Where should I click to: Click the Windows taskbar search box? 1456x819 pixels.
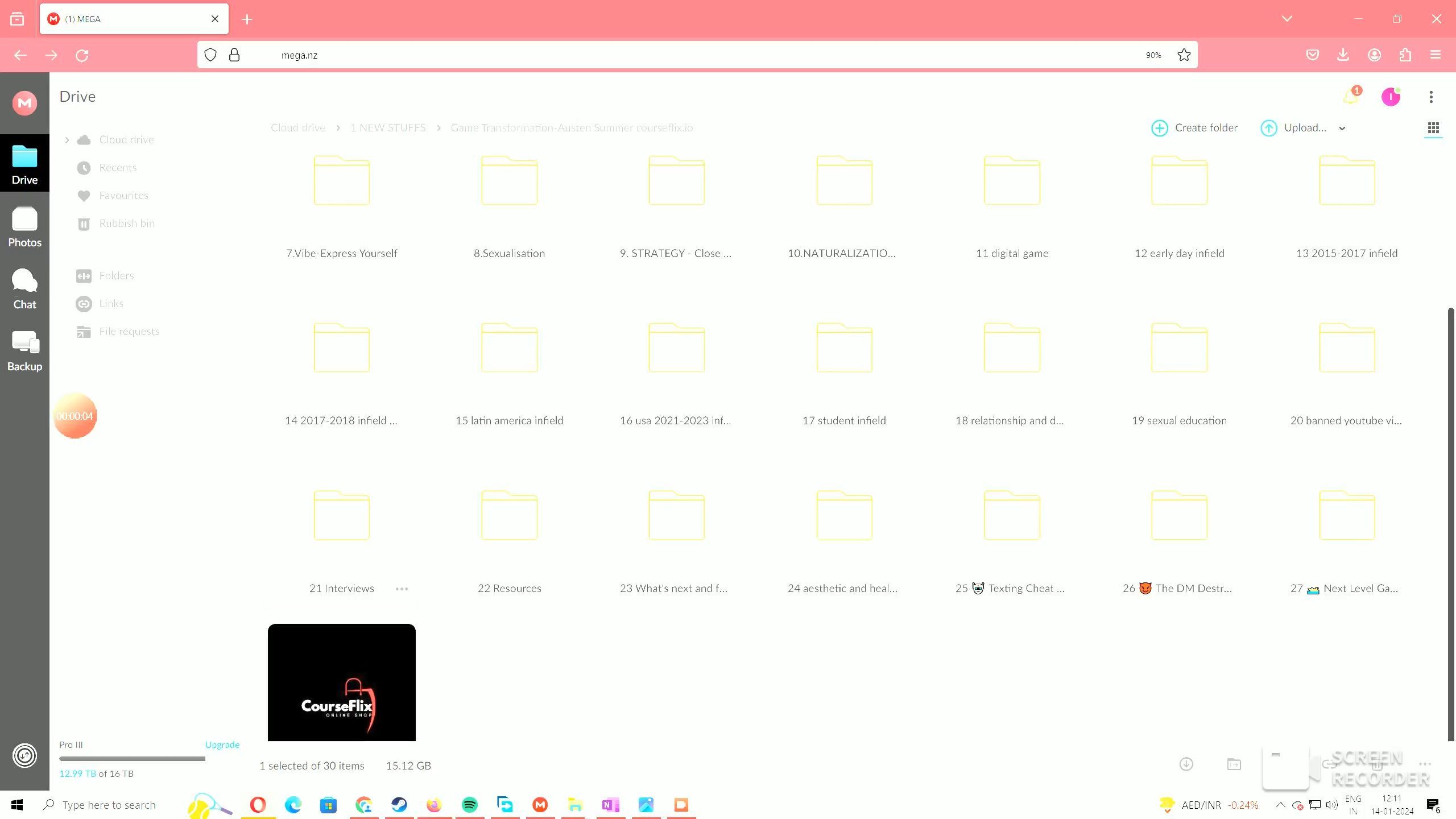[108, 805]
